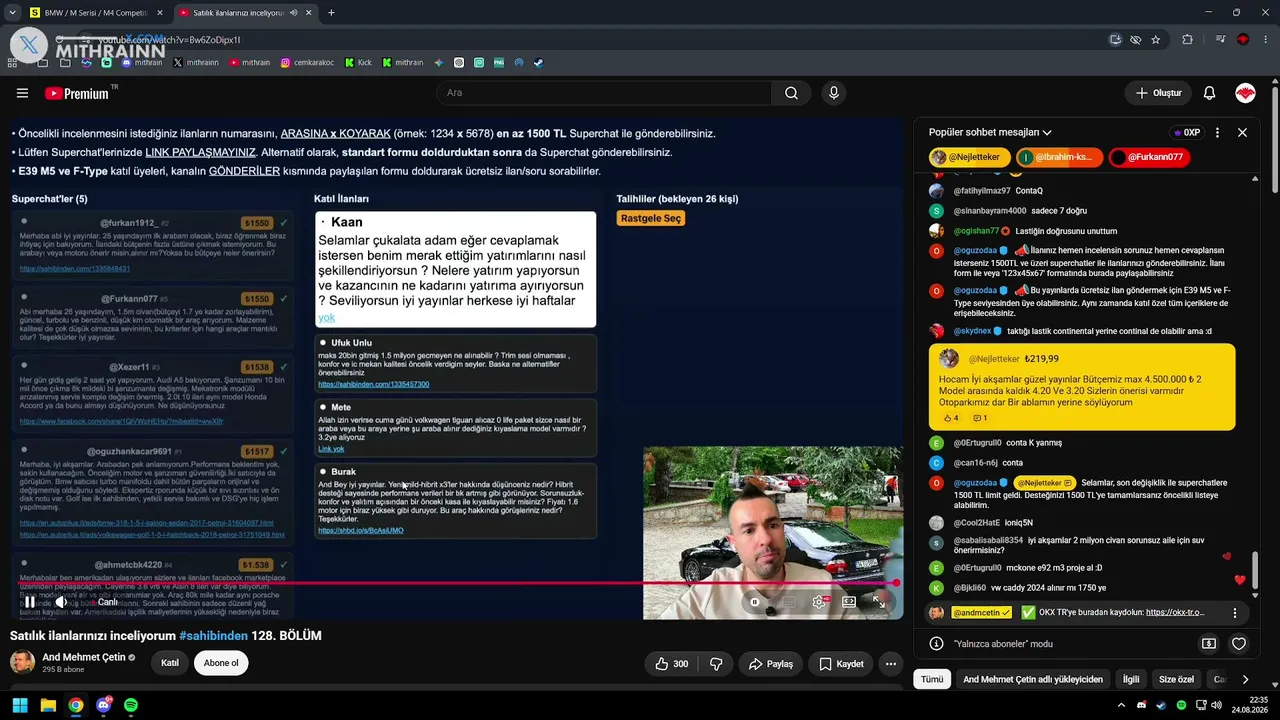Viewport: 1280px width, 720px height.
Task: Open video player settings gear
Action: [819, 602]
